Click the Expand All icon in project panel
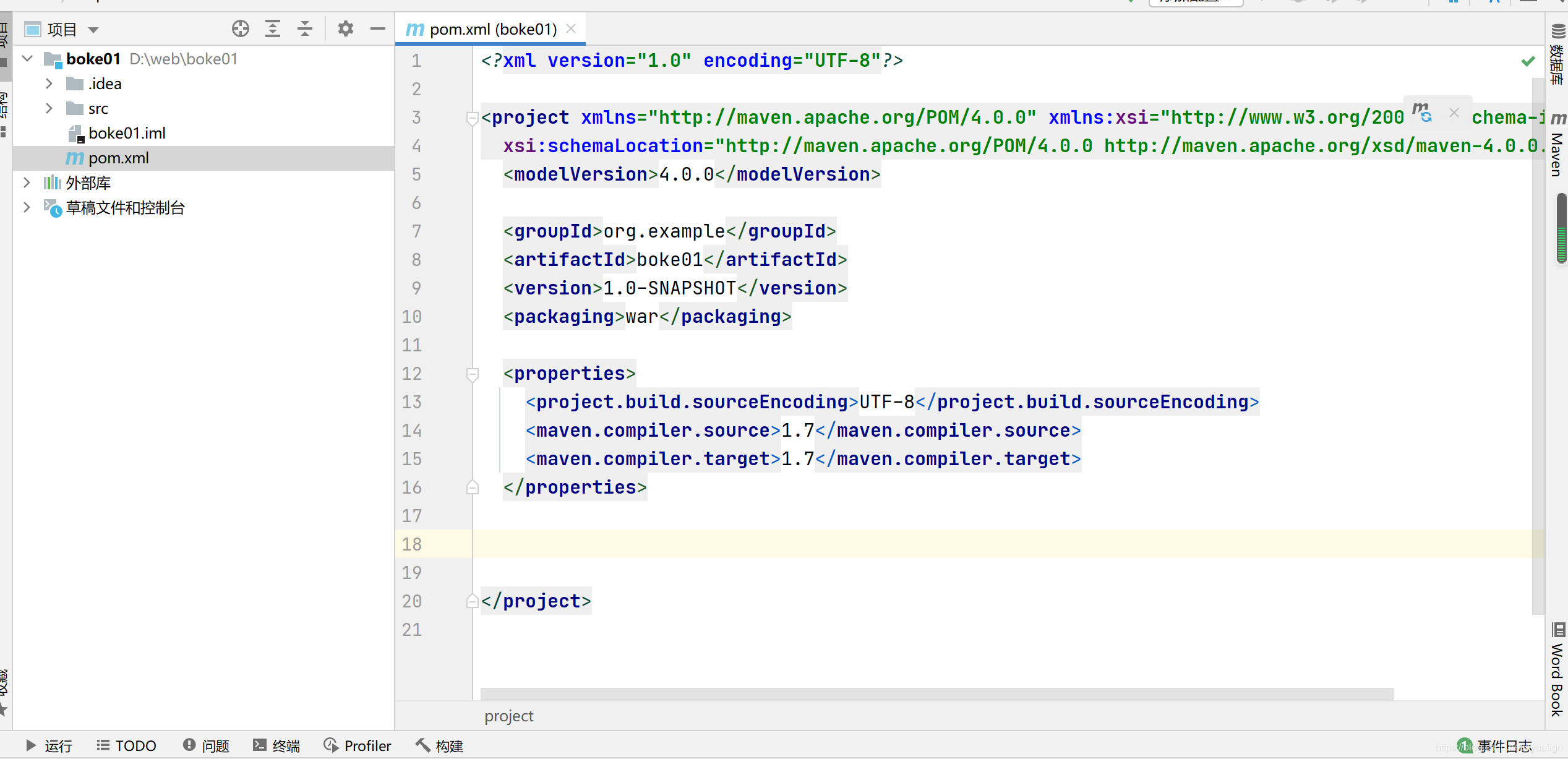This screenshot has height=759, width=1568. point(272,28)
